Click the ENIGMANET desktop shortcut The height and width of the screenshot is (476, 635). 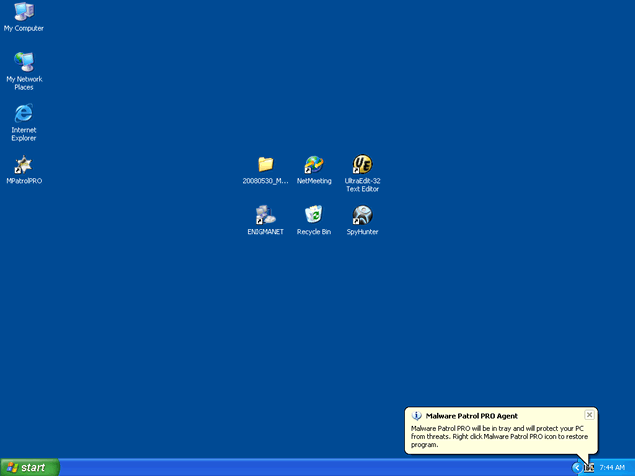[x=265, y=215]
